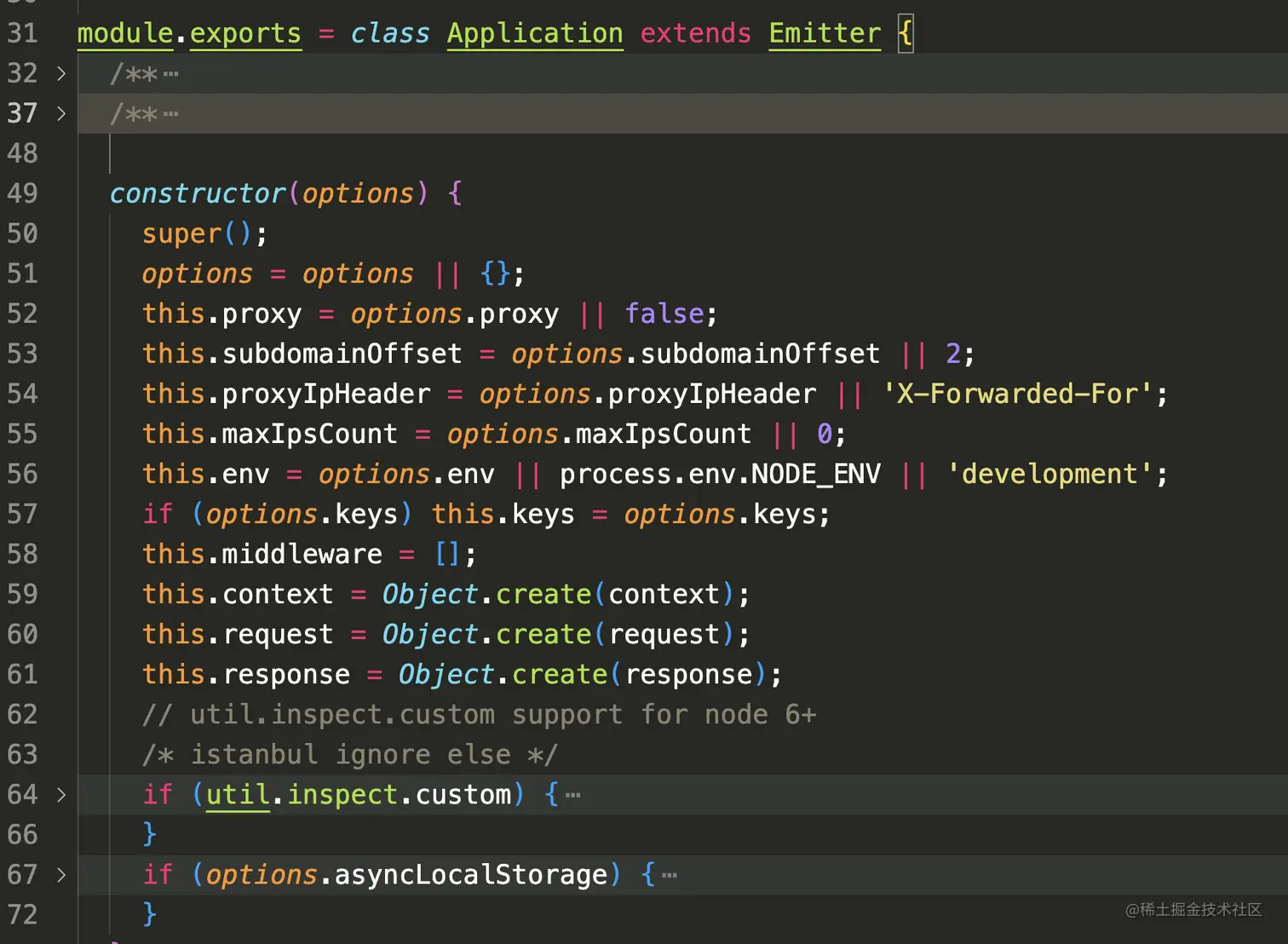Click the opening brace after Emitter
Image resolution: width=1288 pixels, height=944 pixels.
pos(906,34)
